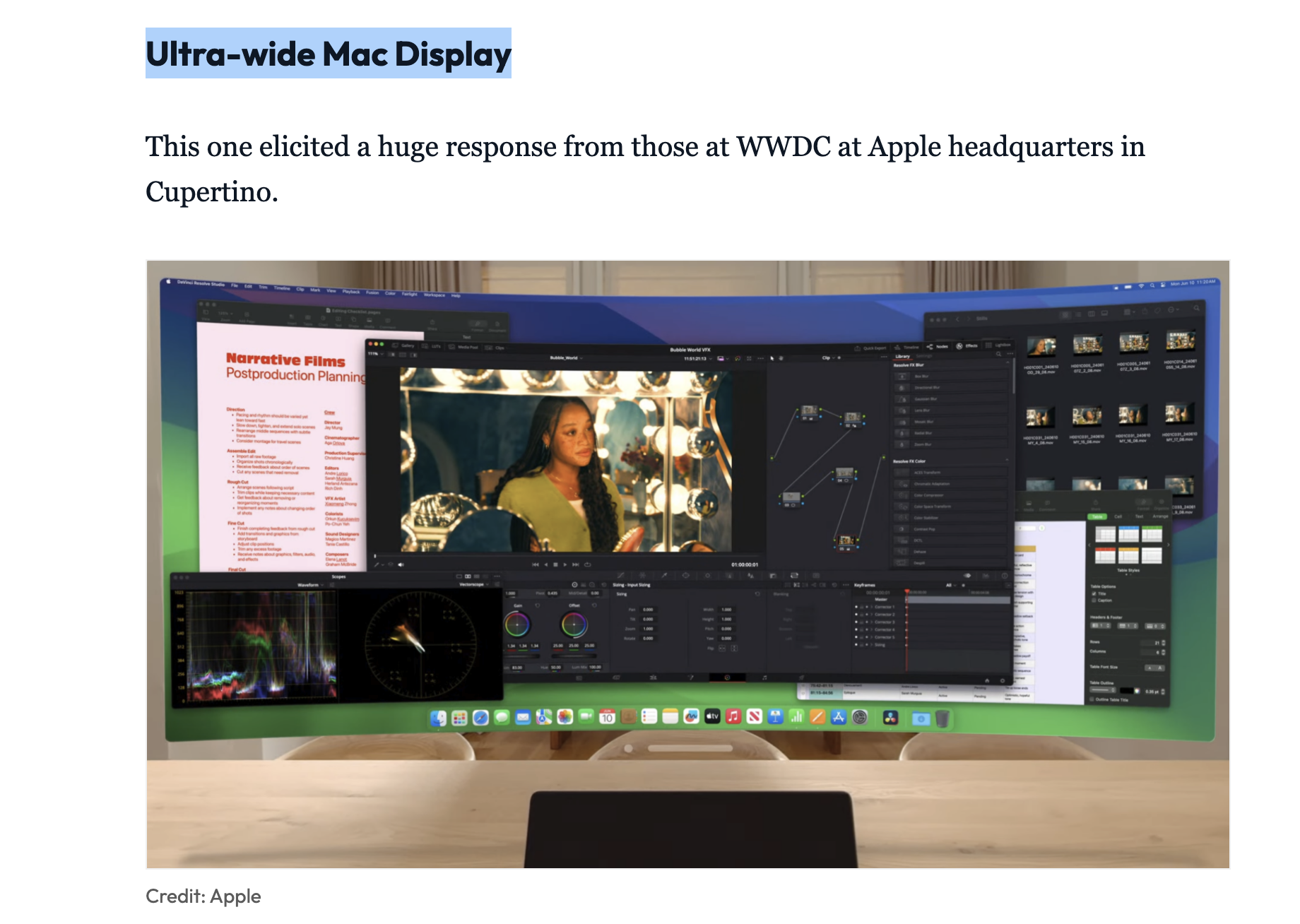Viewport: 1300px width, 924px height.
Task: Collapse the Resolve FX Blur section
Action: [x=1007, y=362]
